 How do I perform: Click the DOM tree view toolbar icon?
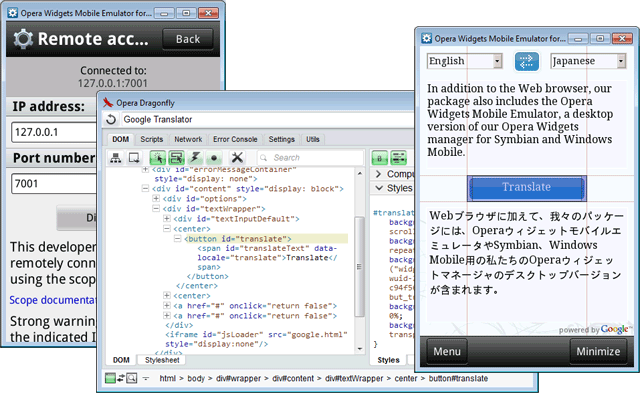click(116, 158)
